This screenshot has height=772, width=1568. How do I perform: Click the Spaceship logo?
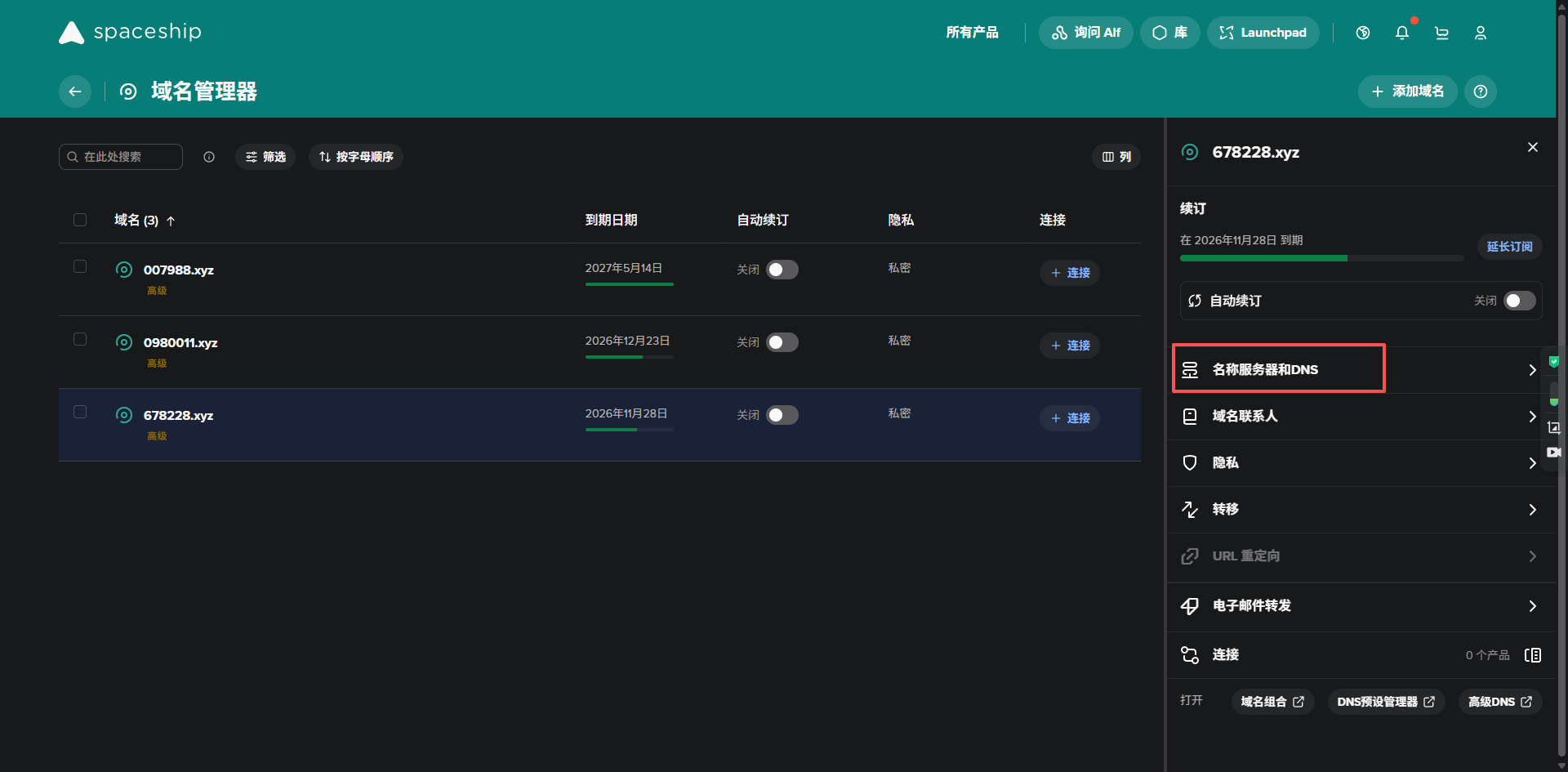click(x=130, y=32)
